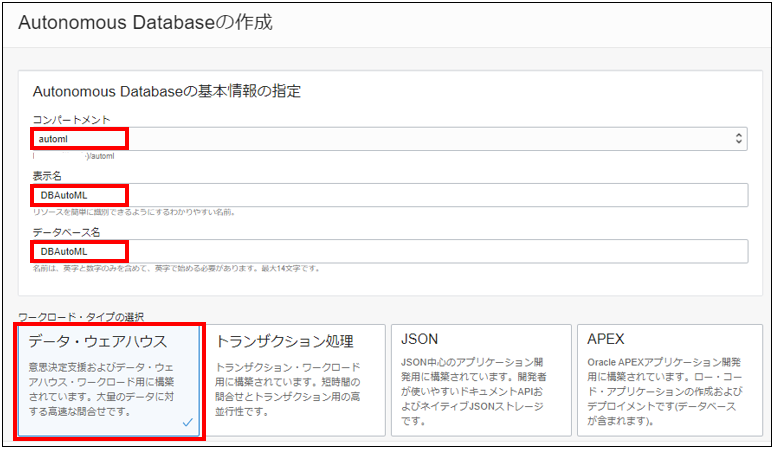The height and width of the screenshot is (449, 774).
Task: Click the compartment dropdown spinner arrows
Action: 738,138
